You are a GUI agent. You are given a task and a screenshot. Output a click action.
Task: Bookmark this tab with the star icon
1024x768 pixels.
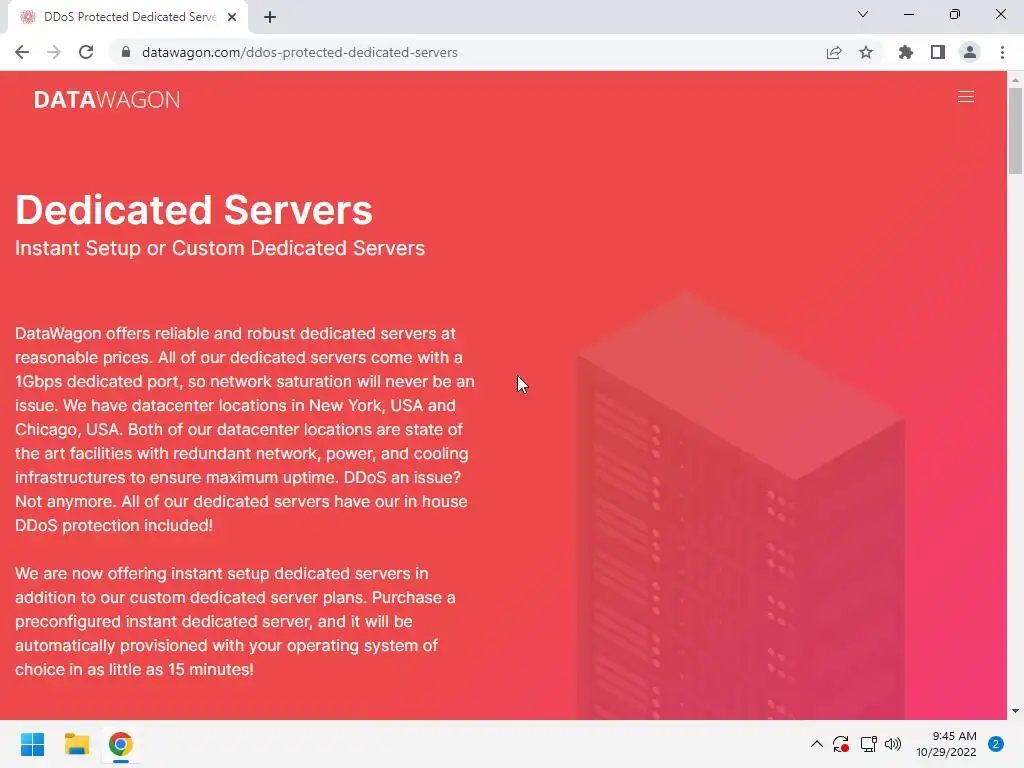click(x=866, y=52)
